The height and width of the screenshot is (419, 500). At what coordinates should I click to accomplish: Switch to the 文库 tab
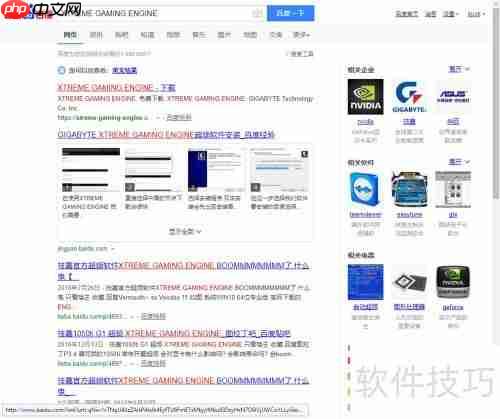pyautogui.click(x=276, y=35)
